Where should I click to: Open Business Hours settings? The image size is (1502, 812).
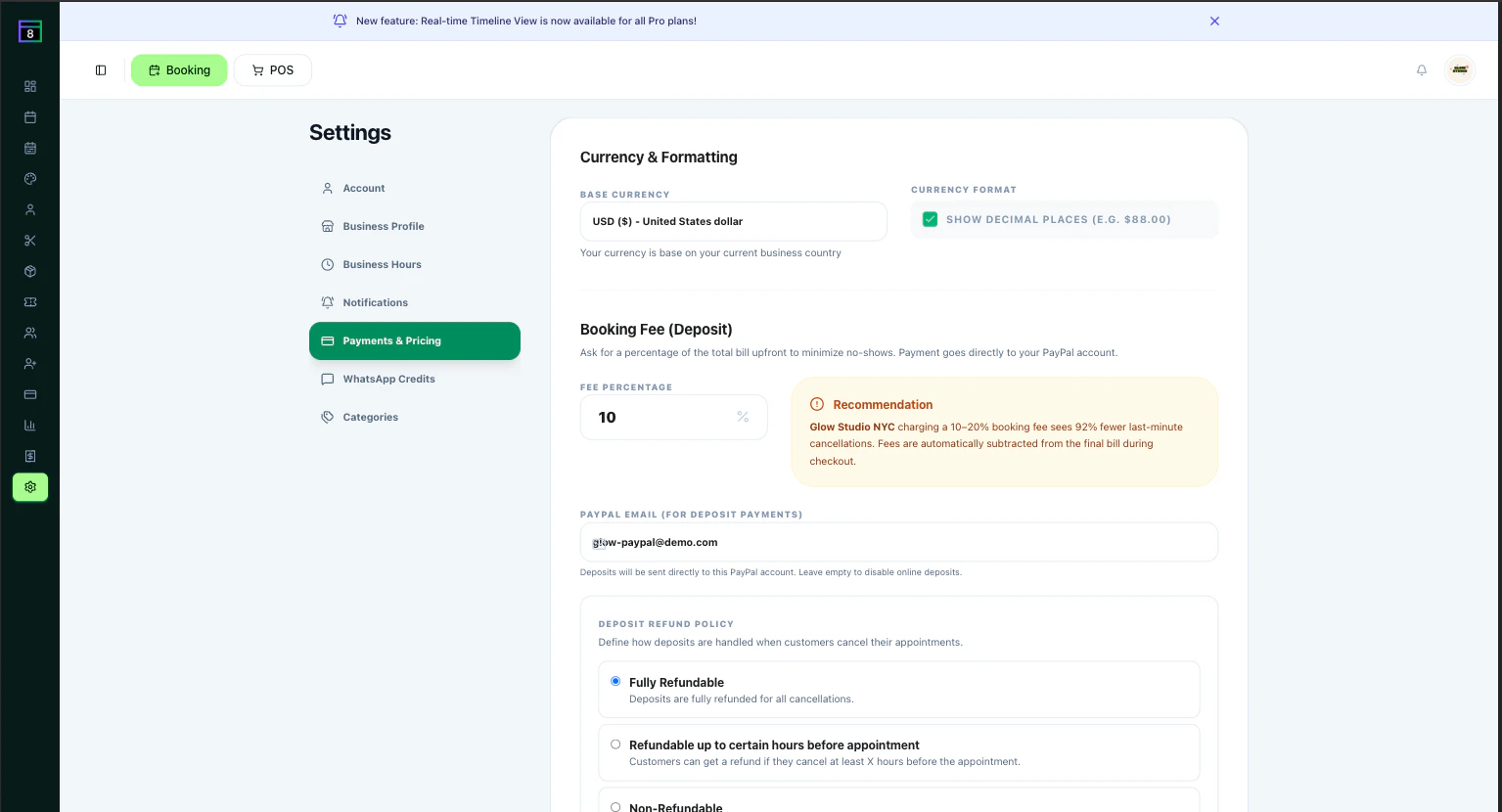pyautogui.click(x=415, y=264)
